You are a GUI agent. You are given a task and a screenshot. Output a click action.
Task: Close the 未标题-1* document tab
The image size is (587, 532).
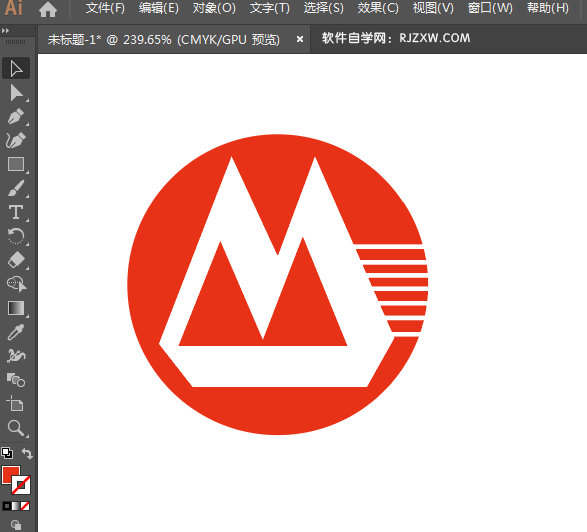click(x=299, y=39)
